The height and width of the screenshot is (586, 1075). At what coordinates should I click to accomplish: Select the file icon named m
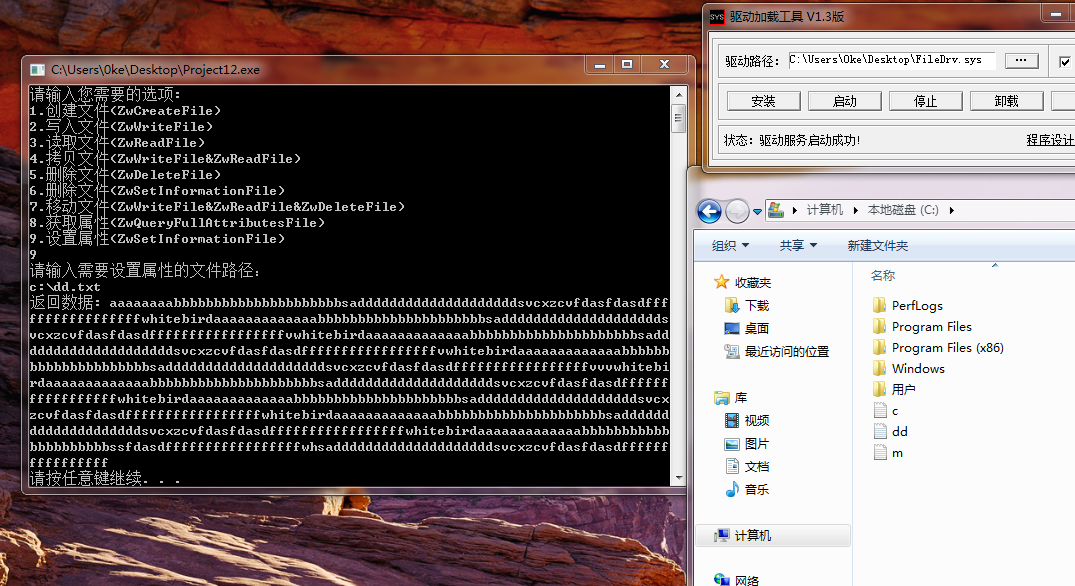(x=880, y=452)
